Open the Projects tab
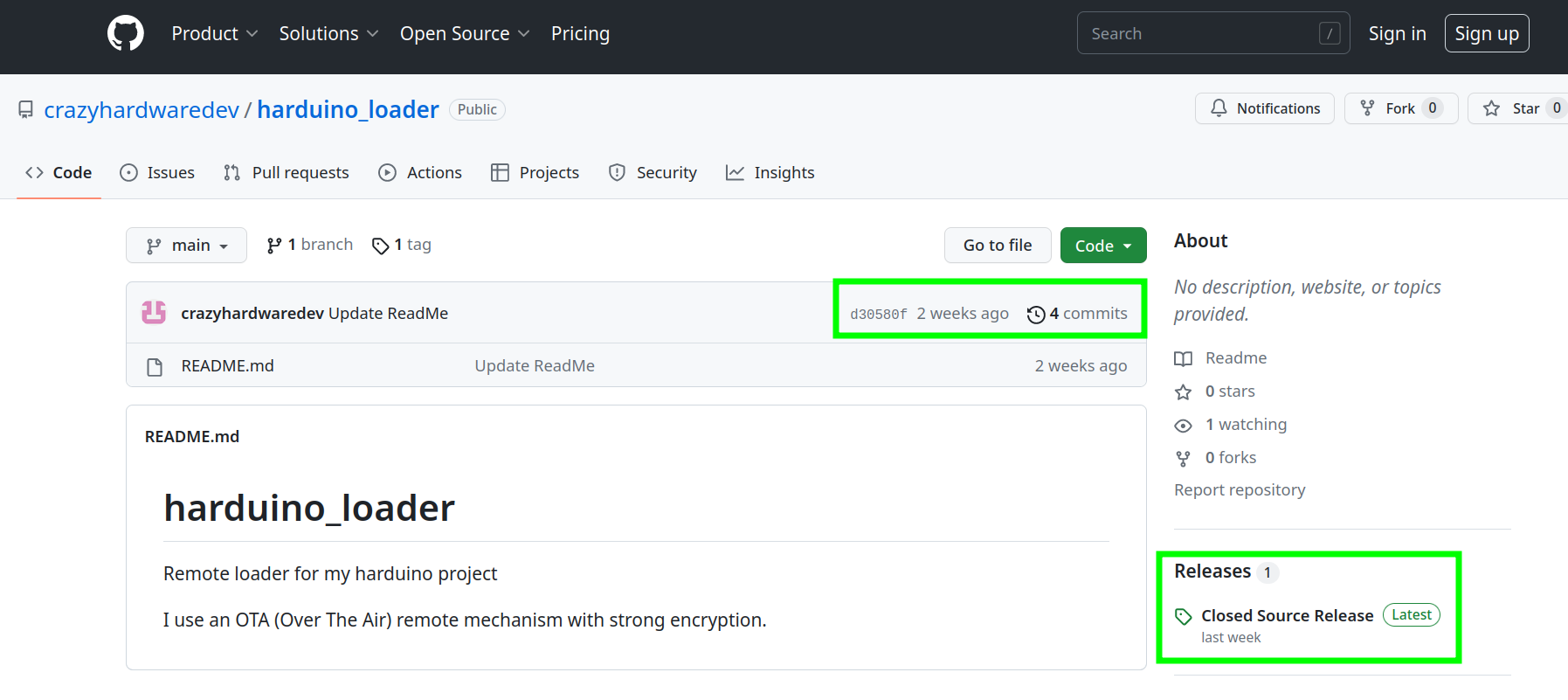This screenshot has height=700, width=1568. coord(535,173)
